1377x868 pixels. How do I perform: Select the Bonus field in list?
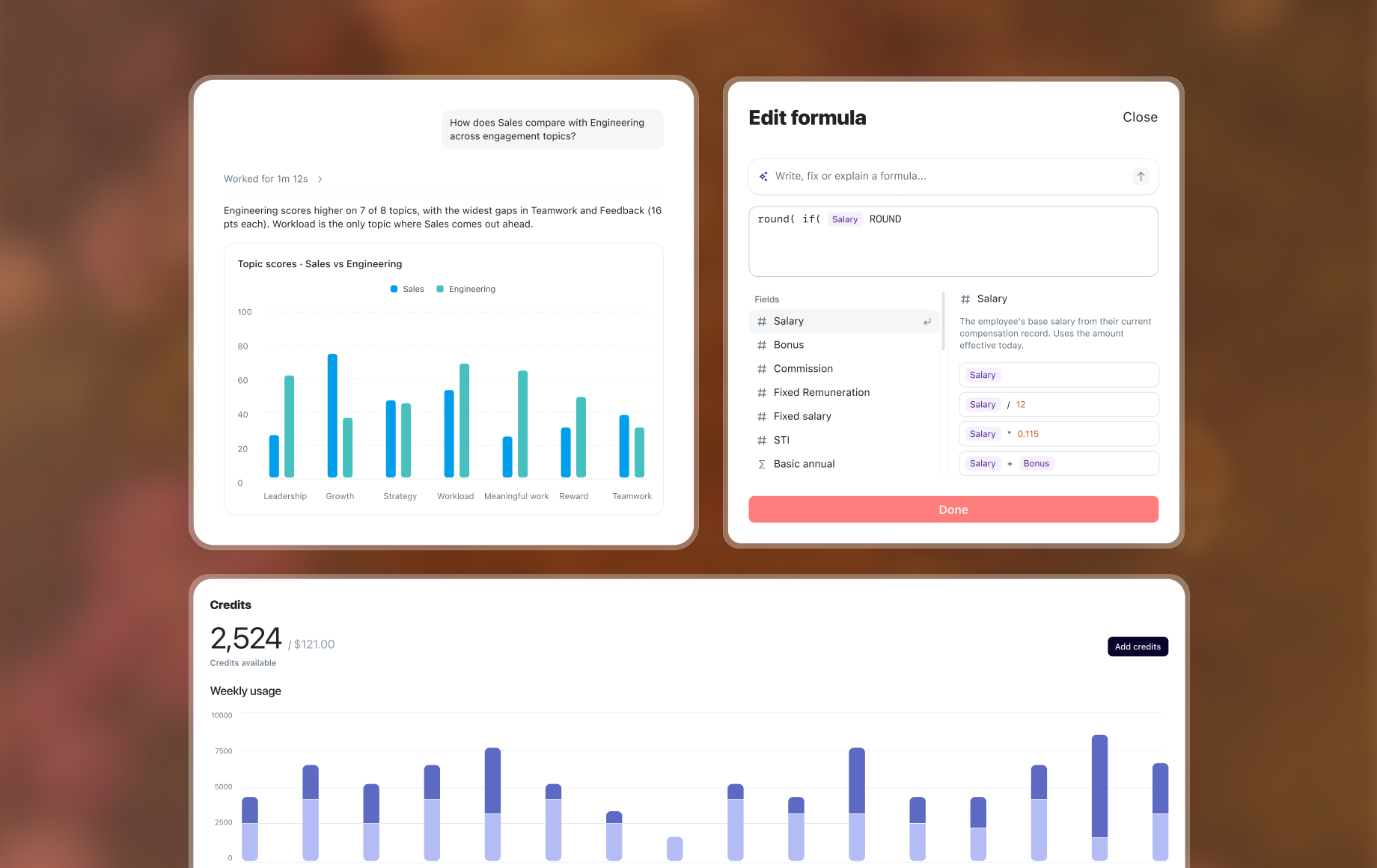pos(843,345)
